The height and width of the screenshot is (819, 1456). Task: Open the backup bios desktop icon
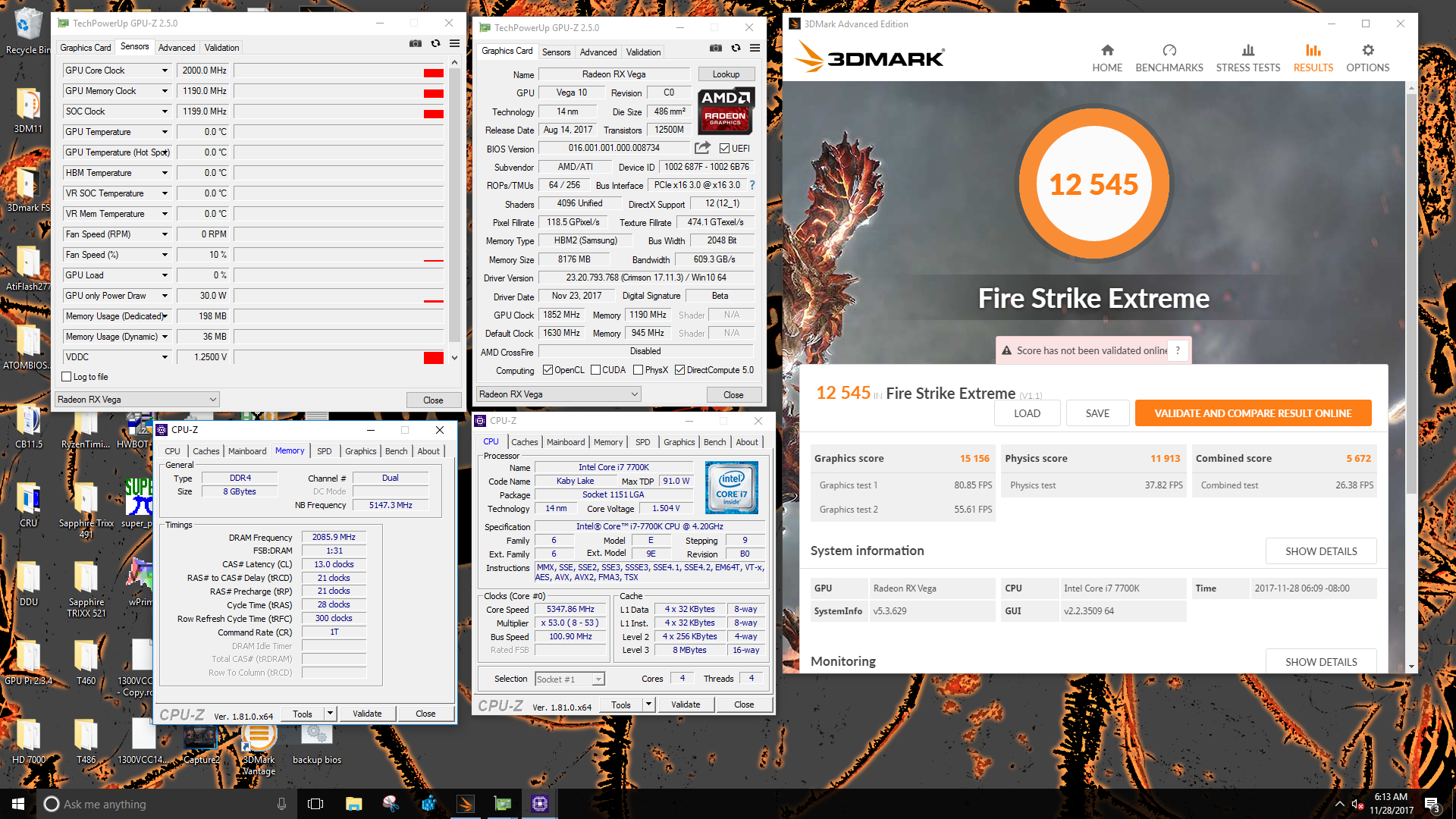(x=316, y=745)
